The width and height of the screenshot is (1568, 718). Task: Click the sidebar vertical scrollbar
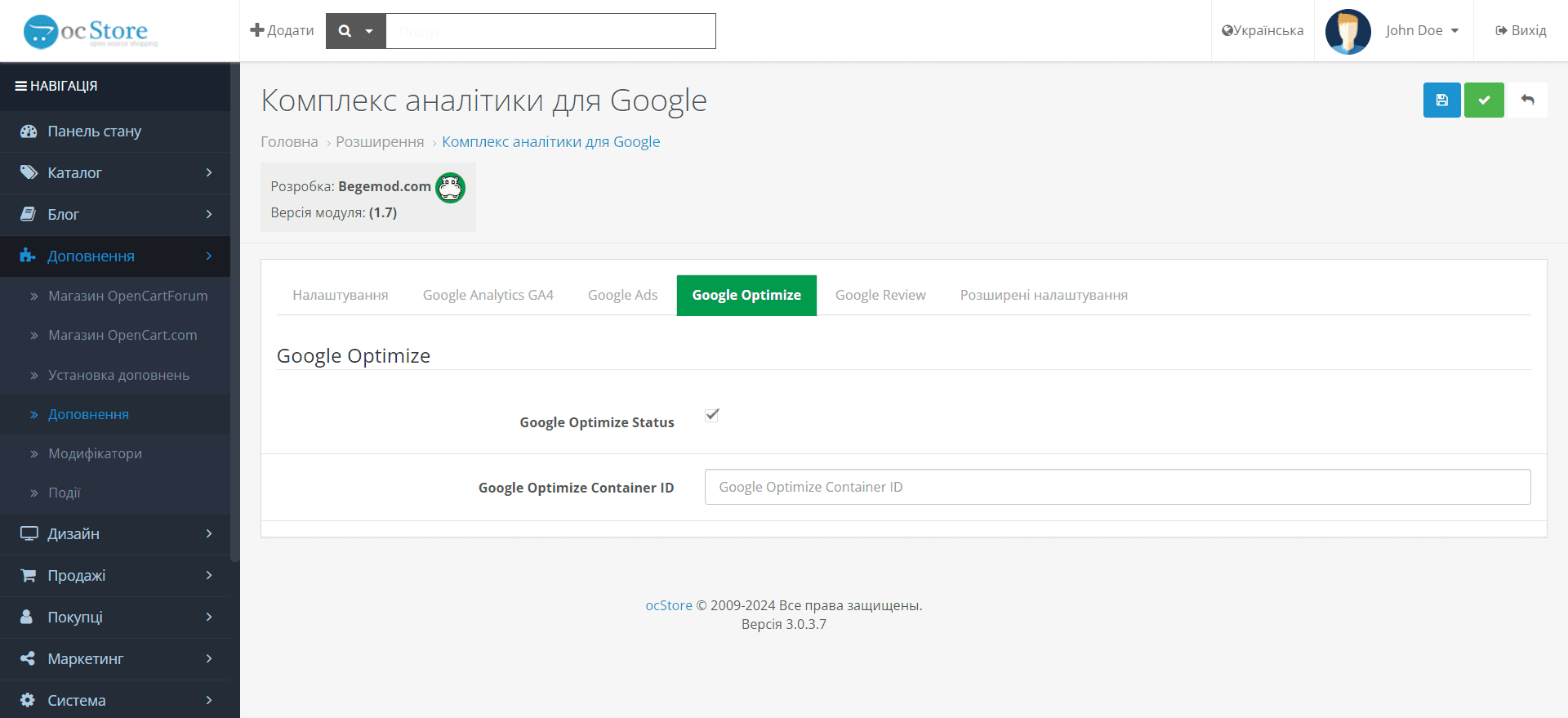(x=235, y=312)
